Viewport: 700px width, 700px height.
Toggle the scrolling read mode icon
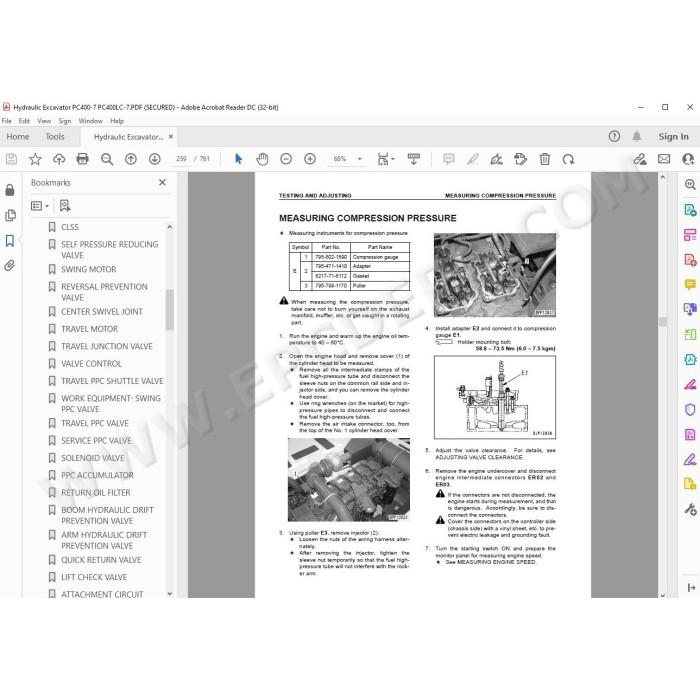pyautogui.click(x=414, y=159)
